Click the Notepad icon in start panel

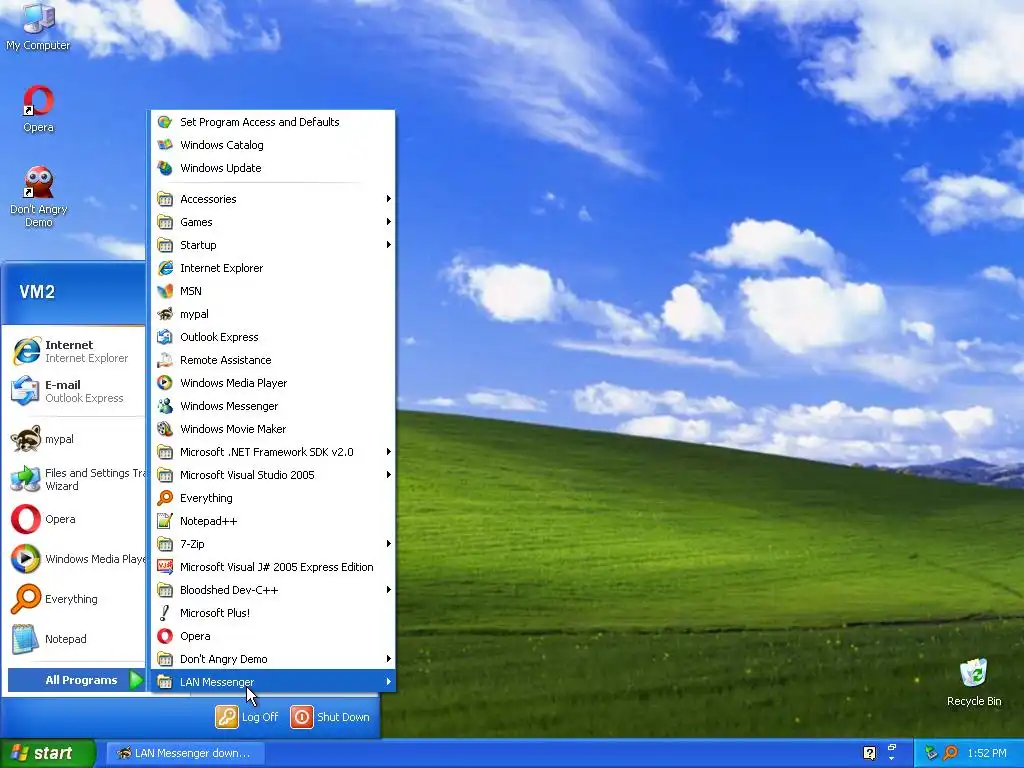coord(25,639)
